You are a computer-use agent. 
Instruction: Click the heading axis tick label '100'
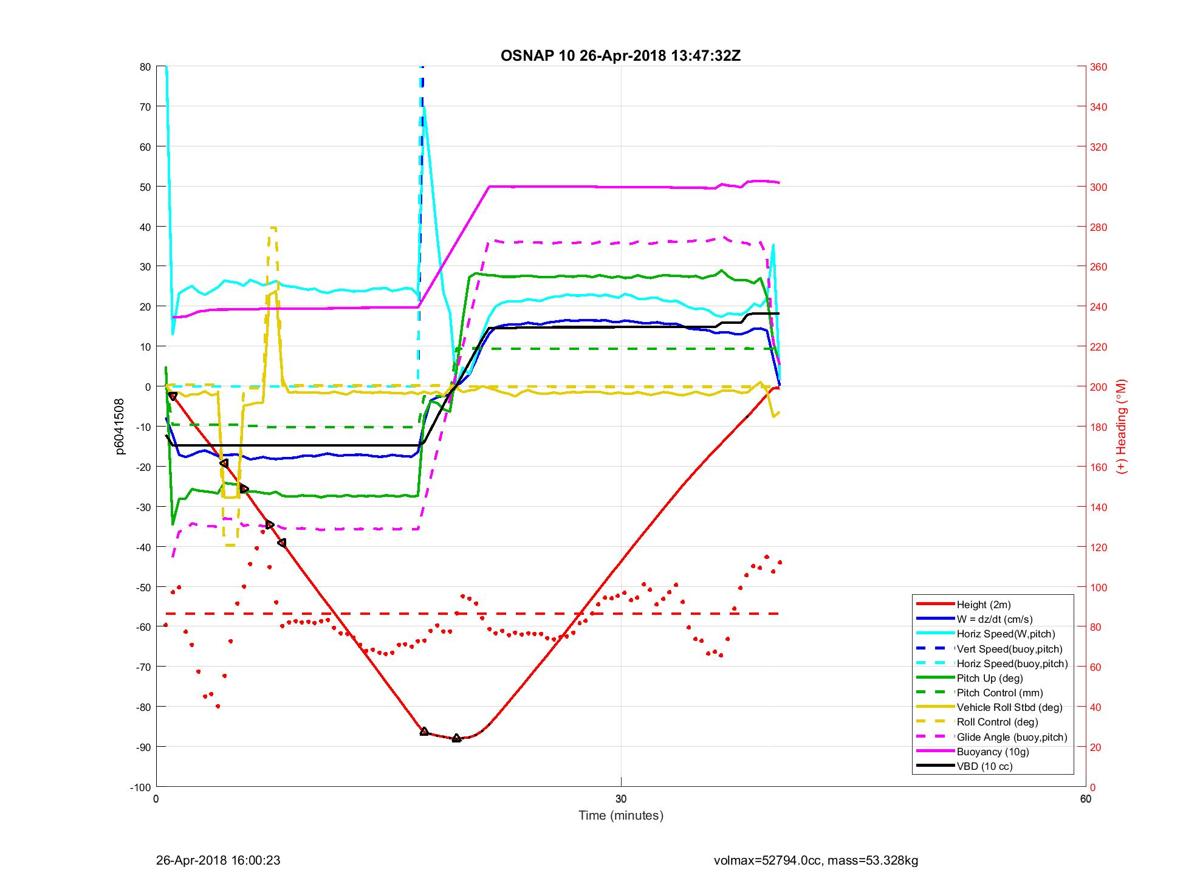pos(1099,587)
